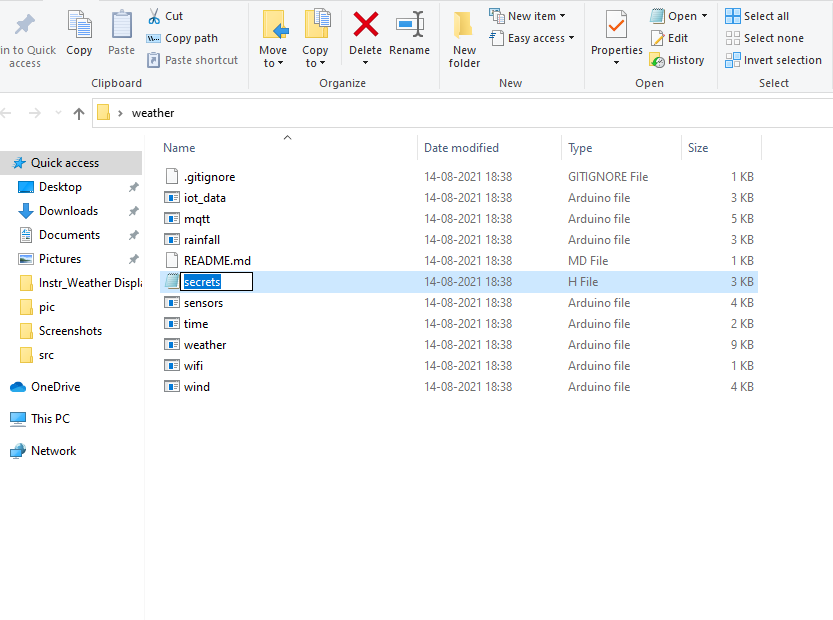The width and height of the screenshot is (833, 620).
Task: Click the Up arrow navigation button
Action: (79, 113)
